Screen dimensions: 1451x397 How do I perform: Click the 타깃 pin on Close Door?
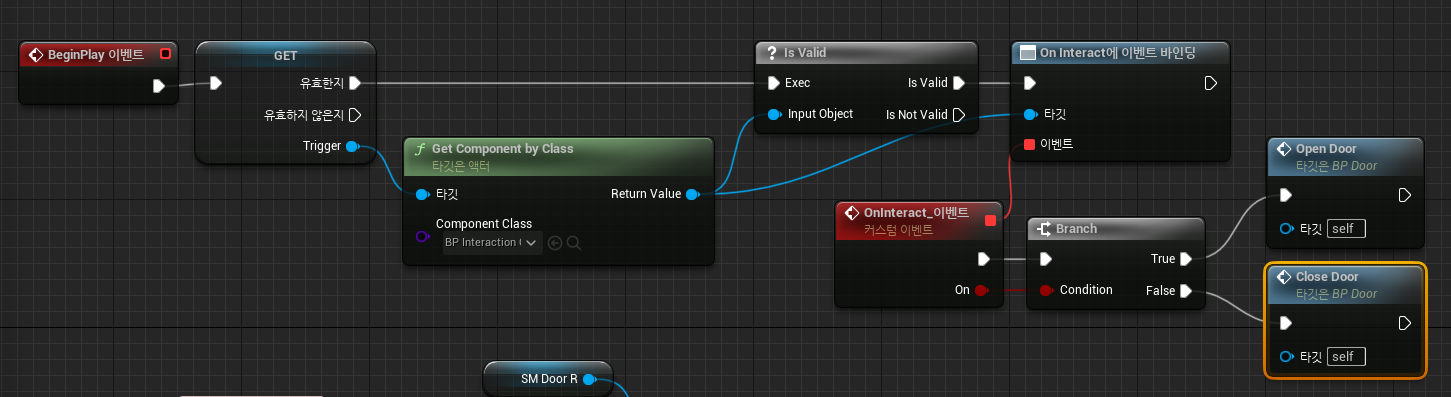[1286, 357]
